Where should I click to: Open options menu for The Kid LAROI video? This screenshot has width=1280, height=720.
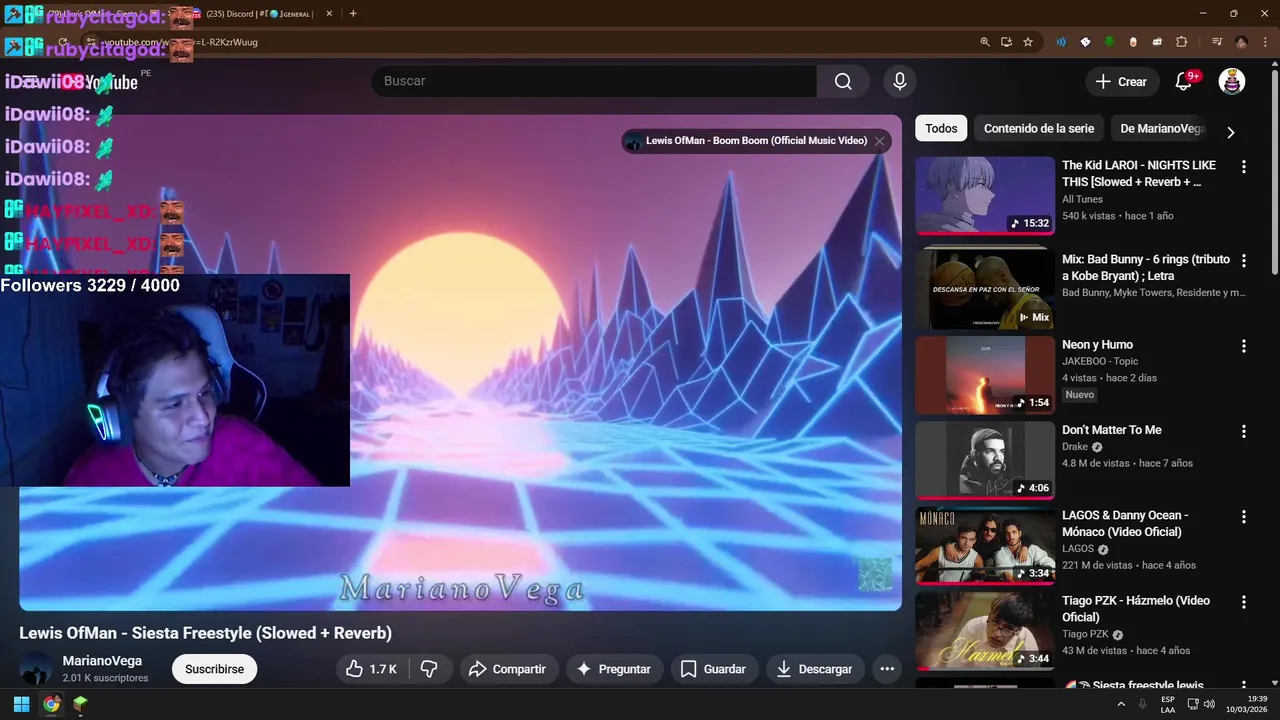1244,167
